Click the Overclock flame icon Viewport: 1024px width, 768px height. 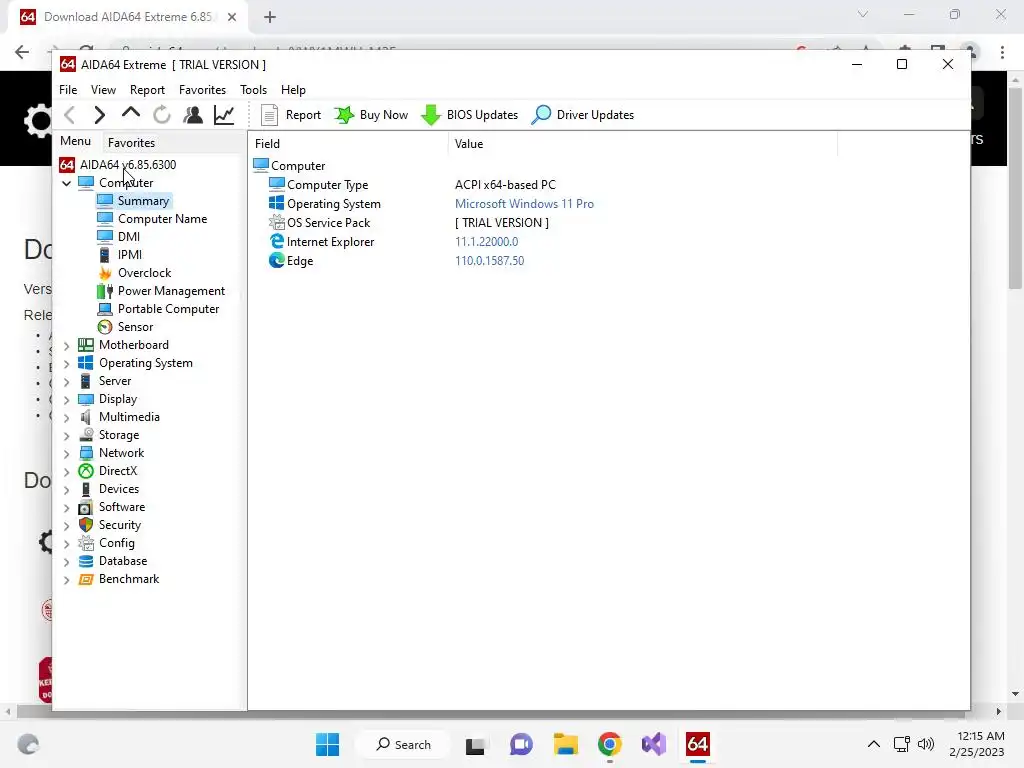[104, 273]
